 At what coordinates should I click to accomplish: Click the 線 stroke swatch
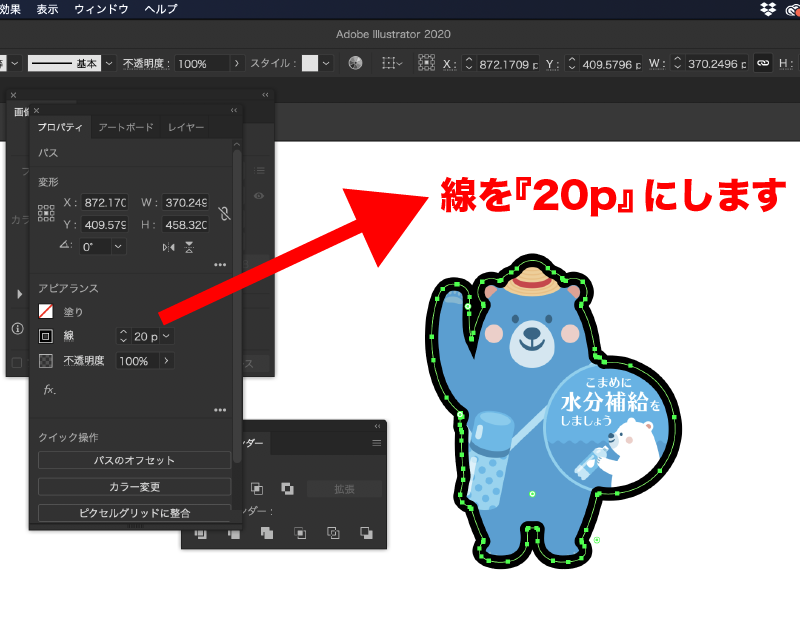[x=46, y=336]
